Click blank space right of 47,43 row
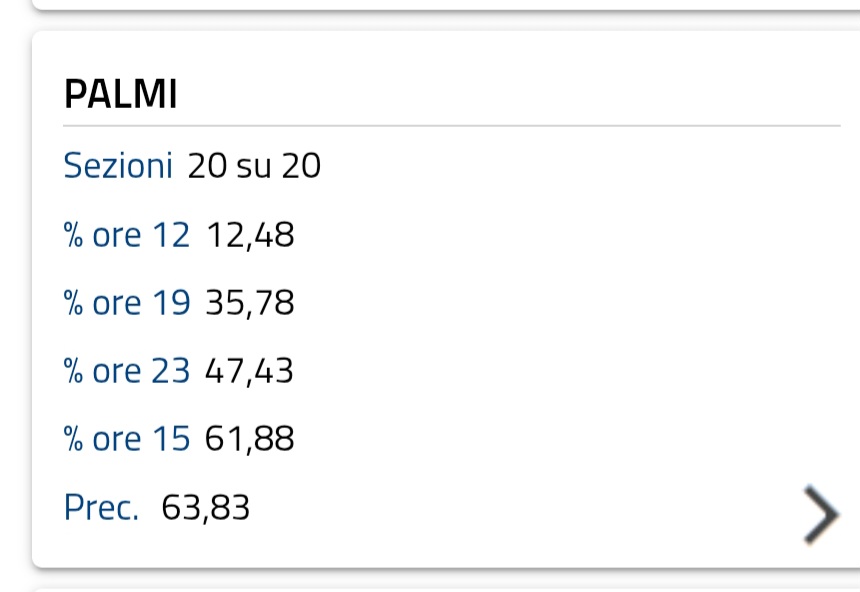Screen dimensions: 860x592 (568, 371)
